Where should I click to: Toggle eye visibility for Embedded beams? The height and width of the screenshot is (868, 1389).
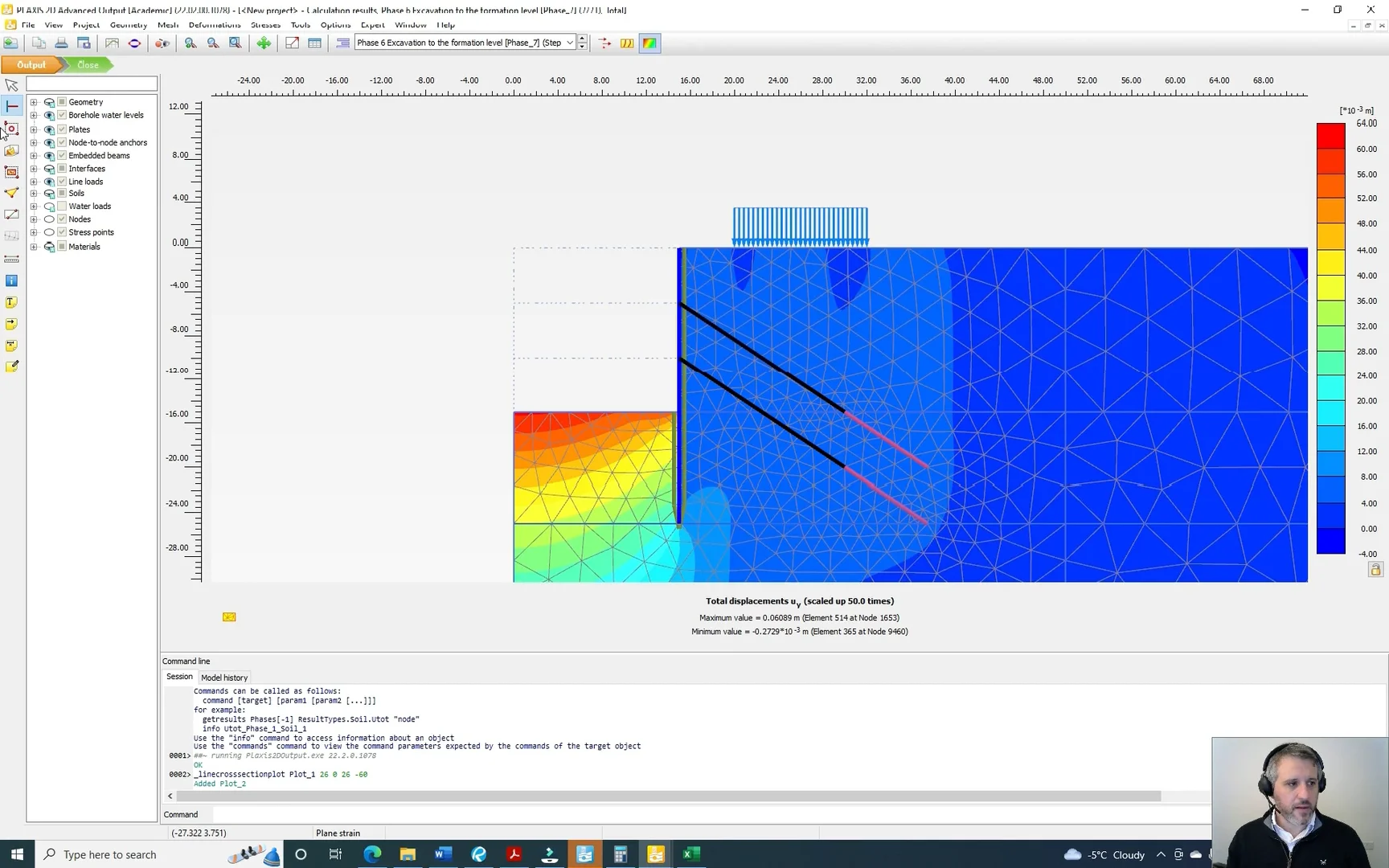pos(49,156)
